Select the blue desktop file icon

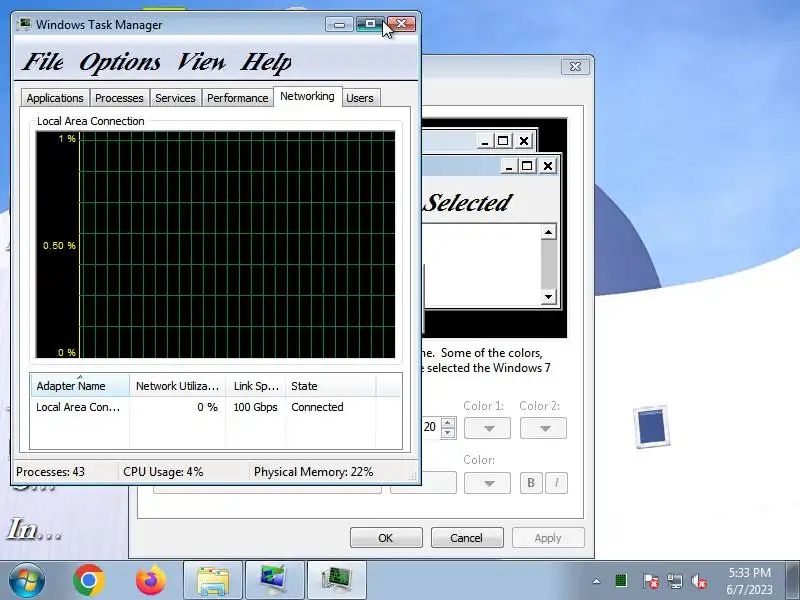[x=652, y=427]
